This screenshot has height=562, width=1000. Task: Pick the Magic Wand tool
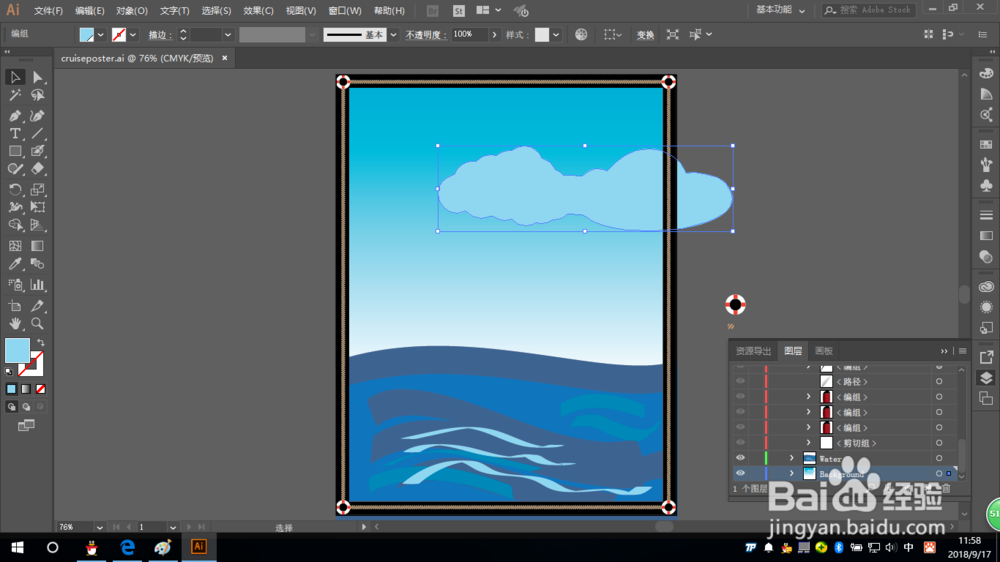(15, 95)
